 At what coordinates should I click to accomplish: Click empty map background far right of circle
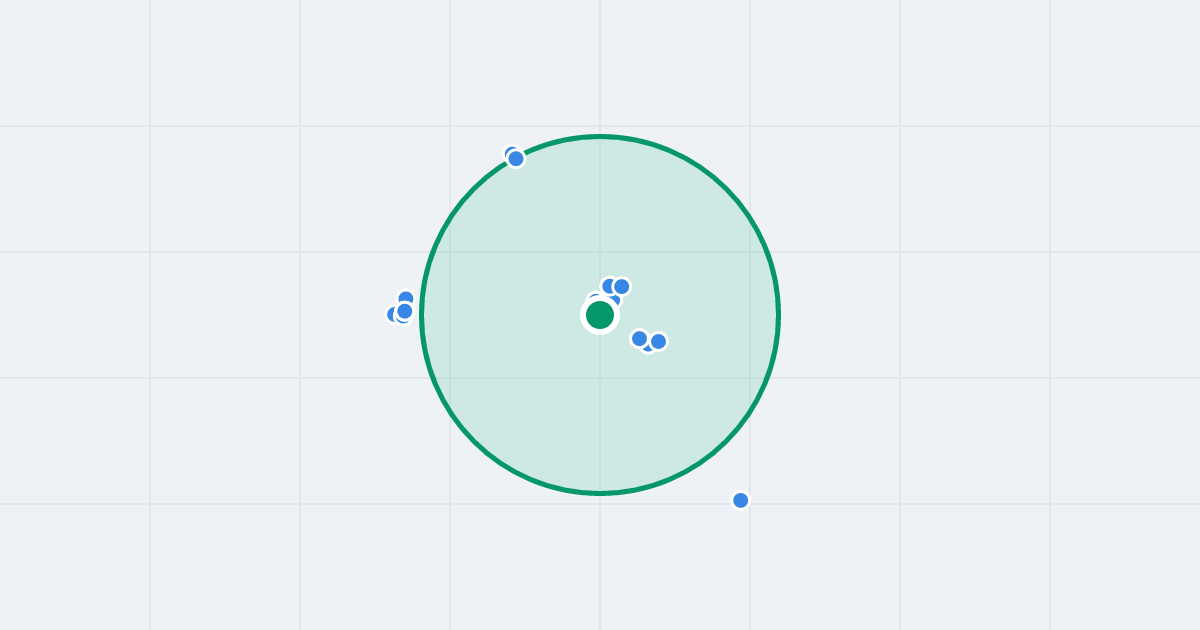[x=1000, y=315]
